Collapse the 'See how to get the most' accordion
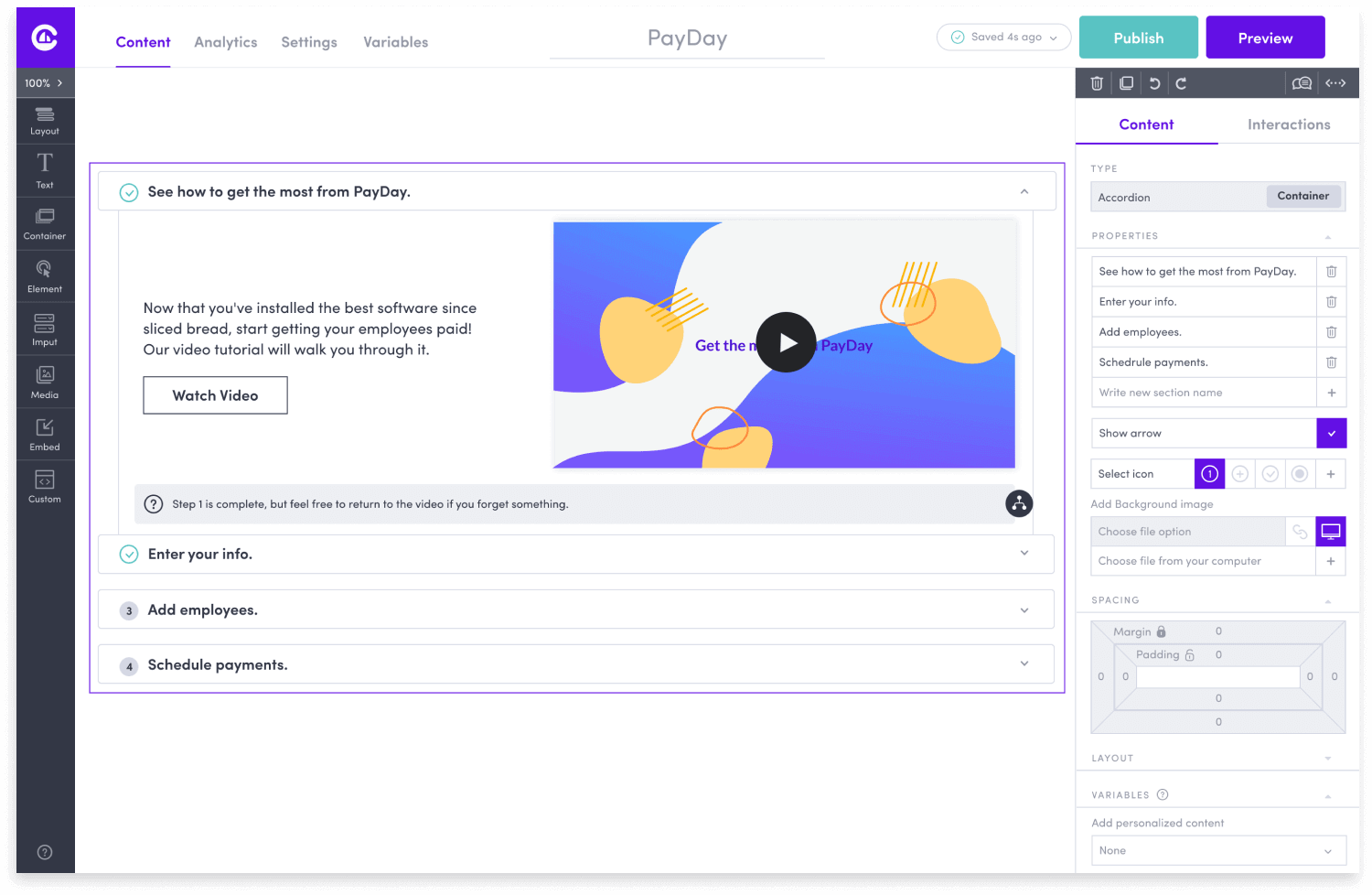 coord(1024,191)
